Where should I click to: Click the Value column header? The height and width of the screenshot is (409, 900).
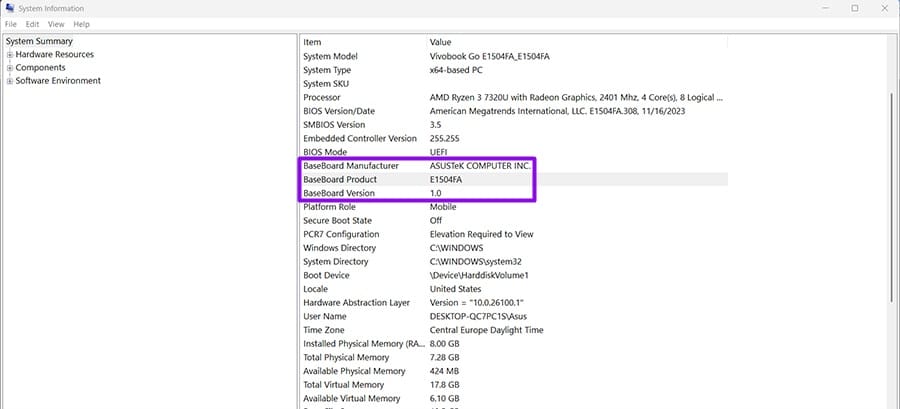[577, 42]
